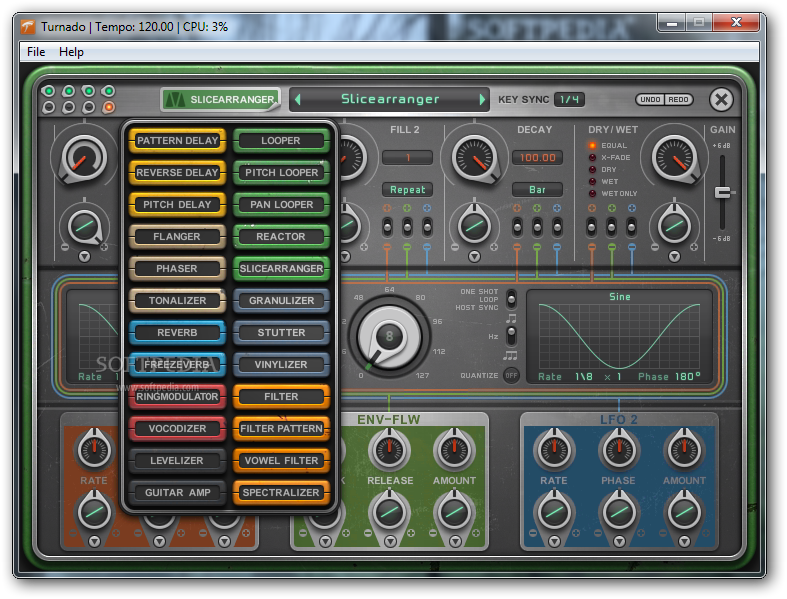Click the GAIN slider handle
787x599 pixels.
tap(723, 192)
